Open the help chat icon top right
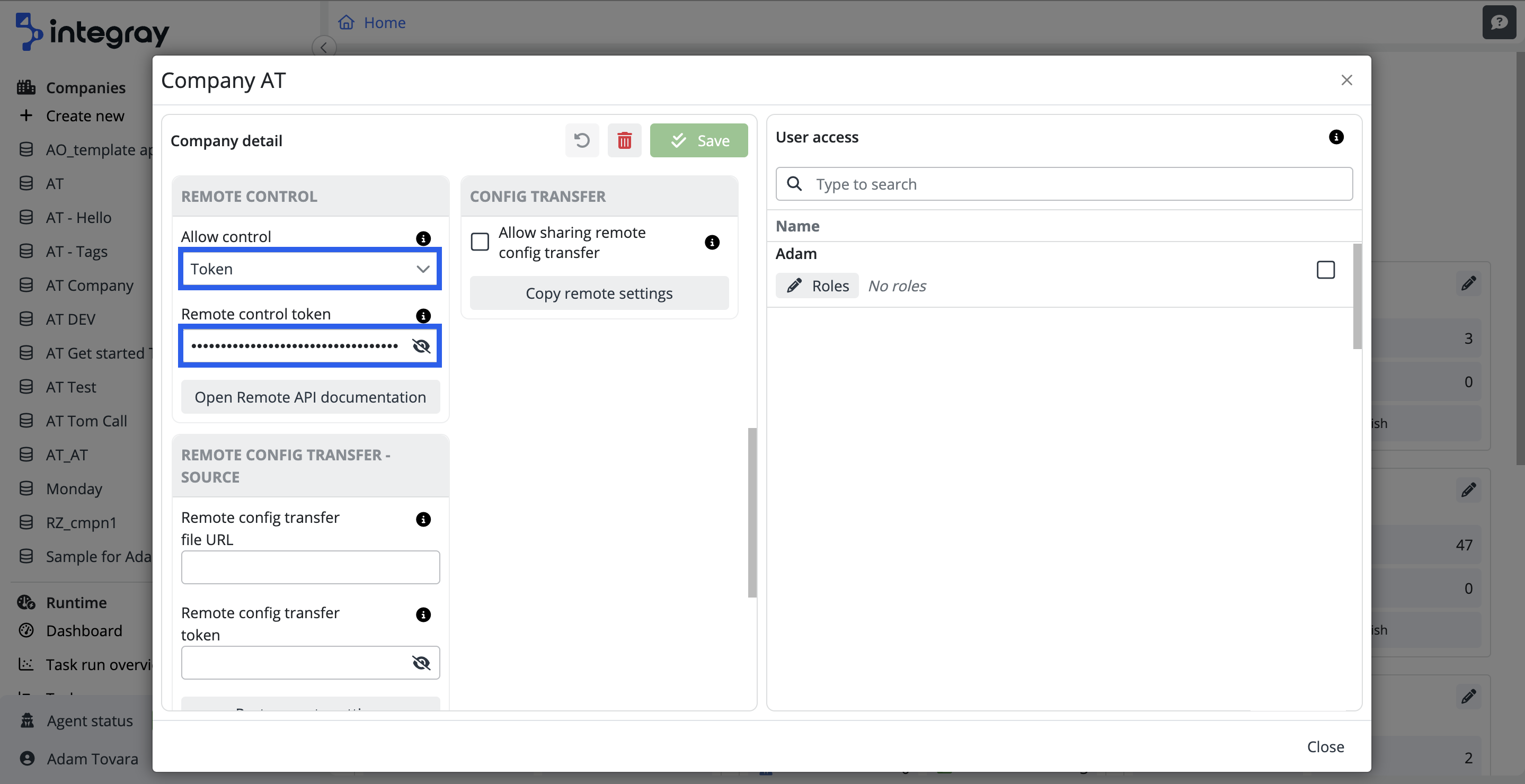This screenshot has width=1525, height=784. click(1499, 22)
